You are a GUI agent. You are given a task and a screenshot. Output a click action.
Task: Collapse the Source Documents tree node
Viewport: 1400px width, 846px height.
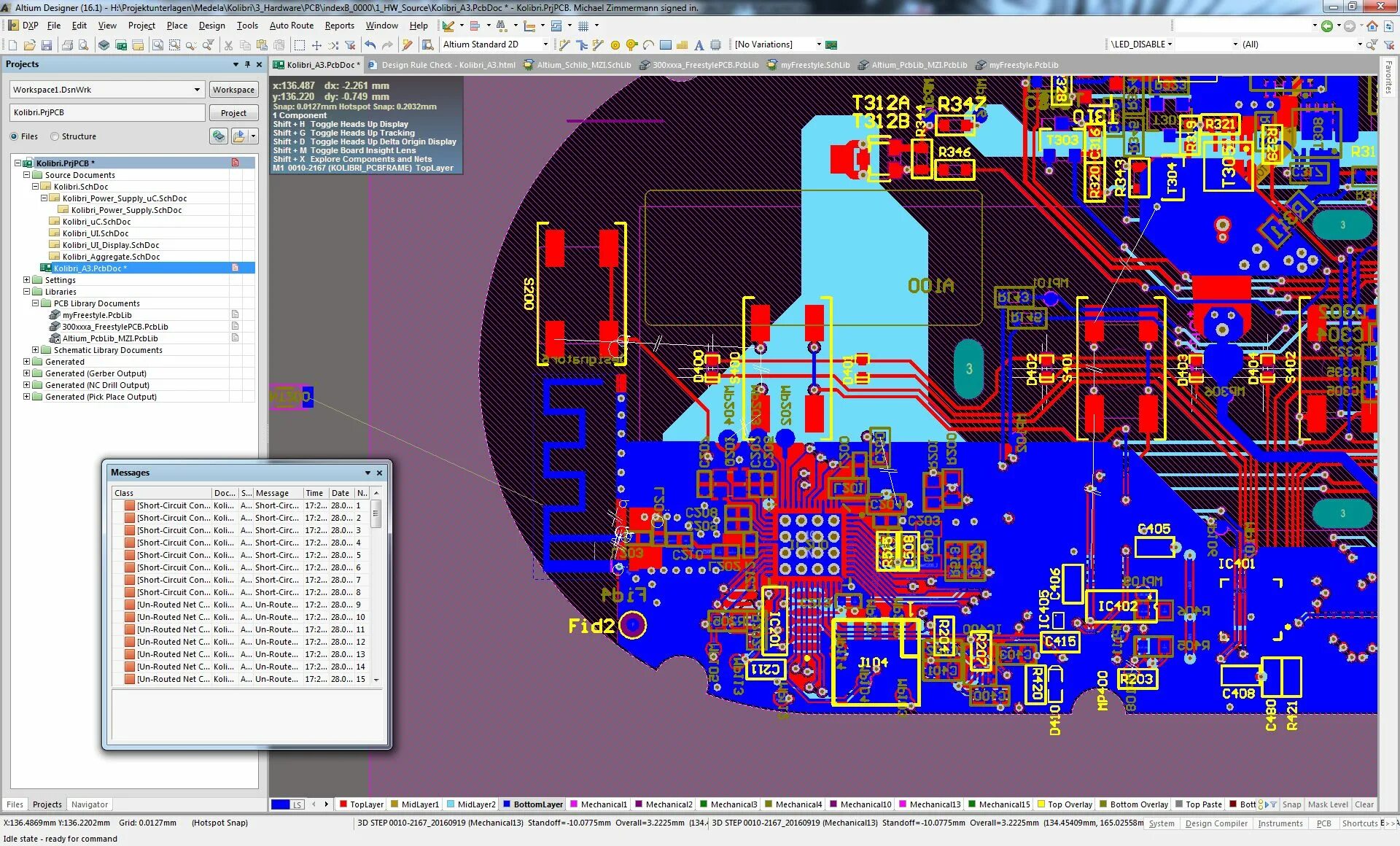(x=27, y=175)
